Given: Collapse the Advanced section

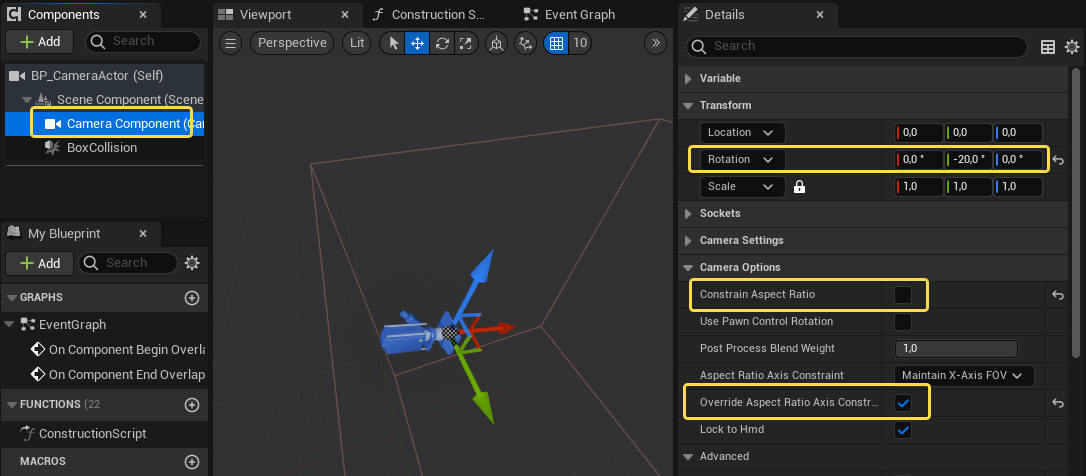Looking at the screenshot, I should point(688,457).
